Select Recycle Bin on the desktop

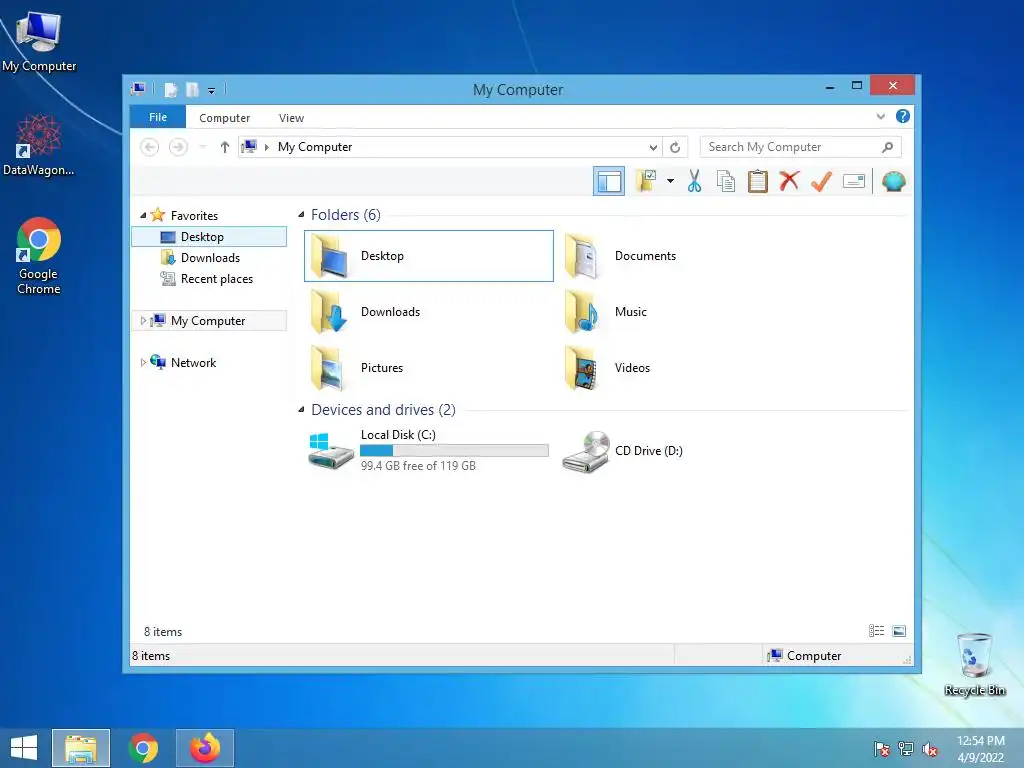point(975,664)
